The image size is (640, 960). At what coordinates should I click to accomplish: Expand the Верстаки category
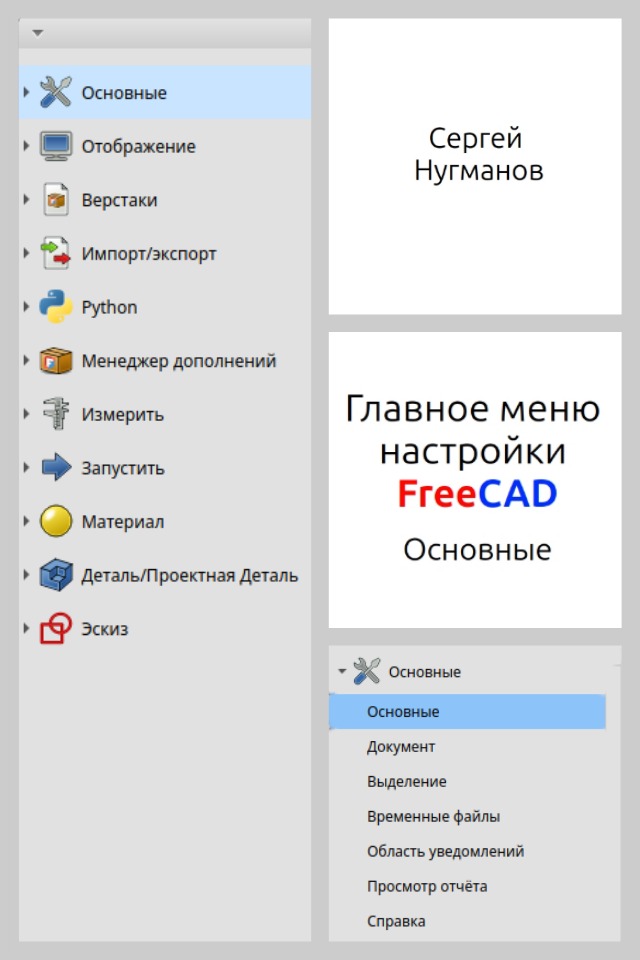click(x=26, y=200)
